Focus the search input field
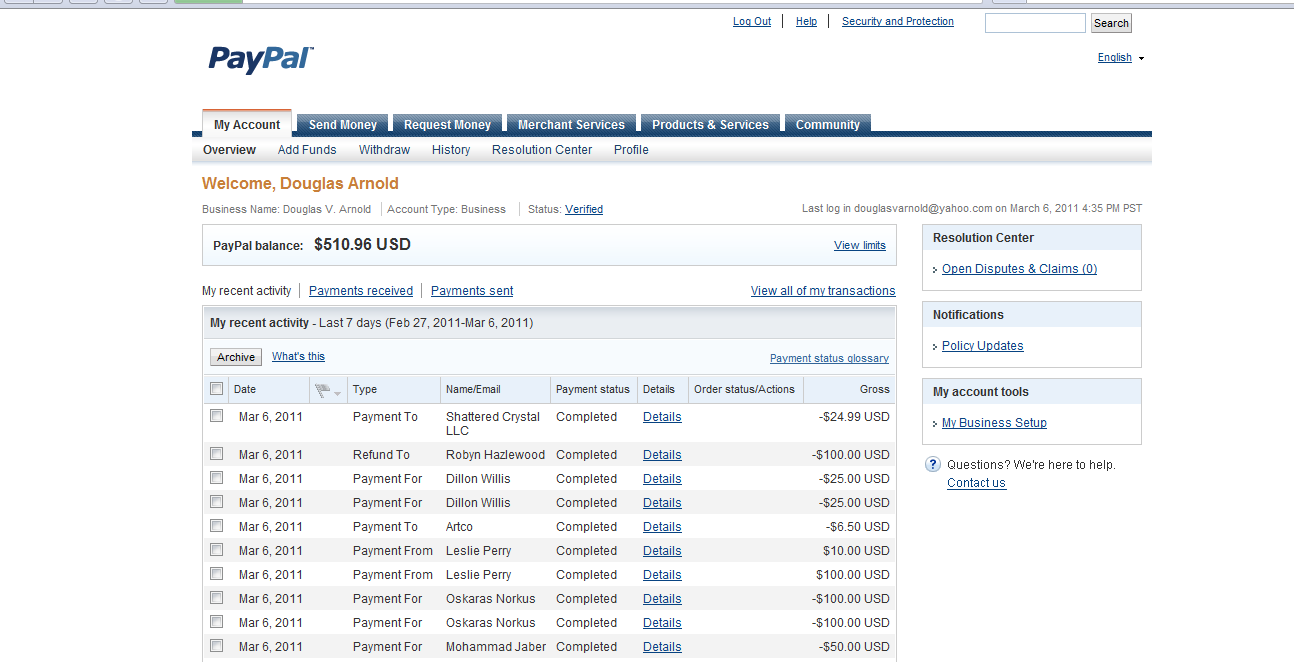 (1035, 23)
